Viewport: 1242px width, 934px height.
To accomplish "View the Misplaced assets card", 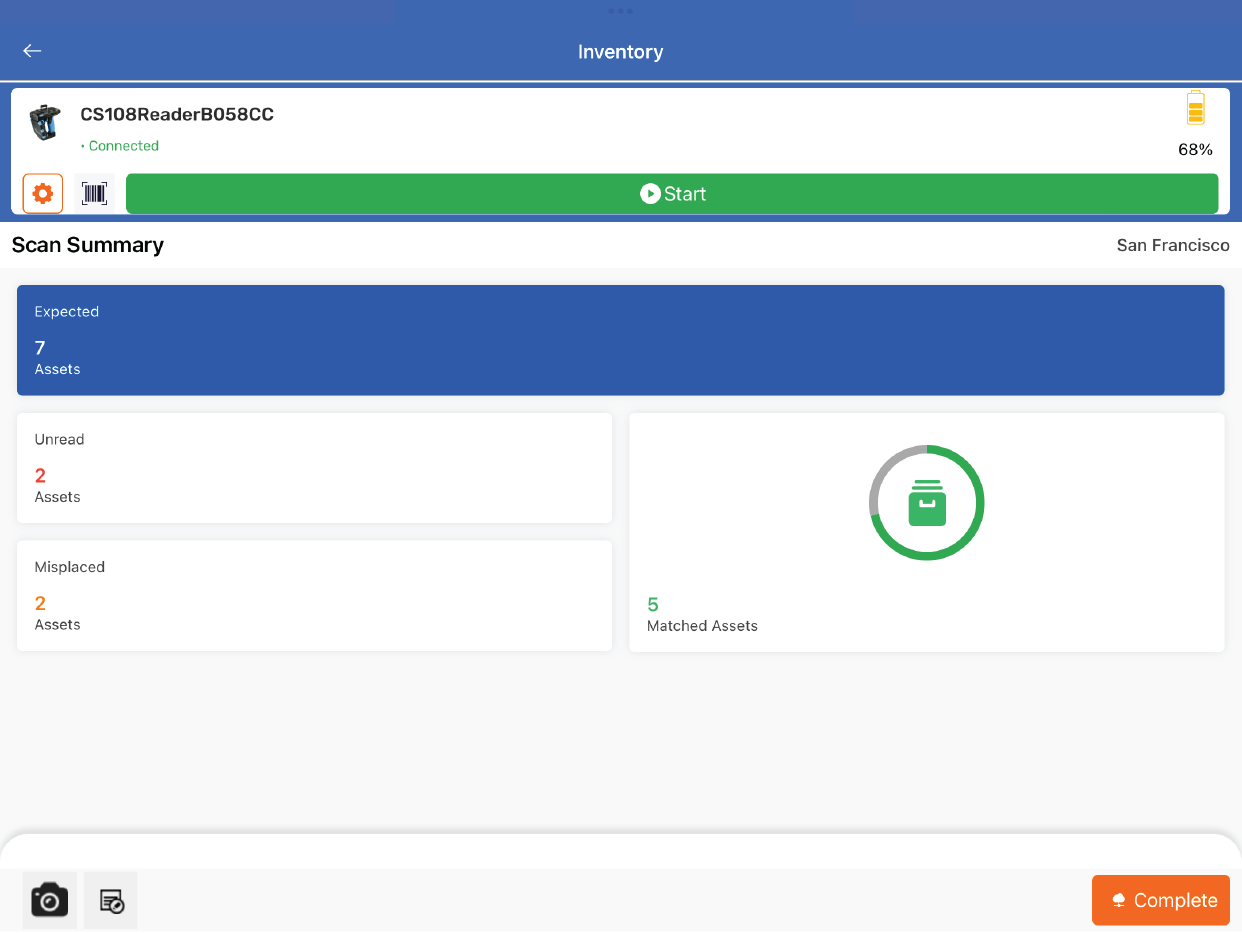I will point(314,596).
